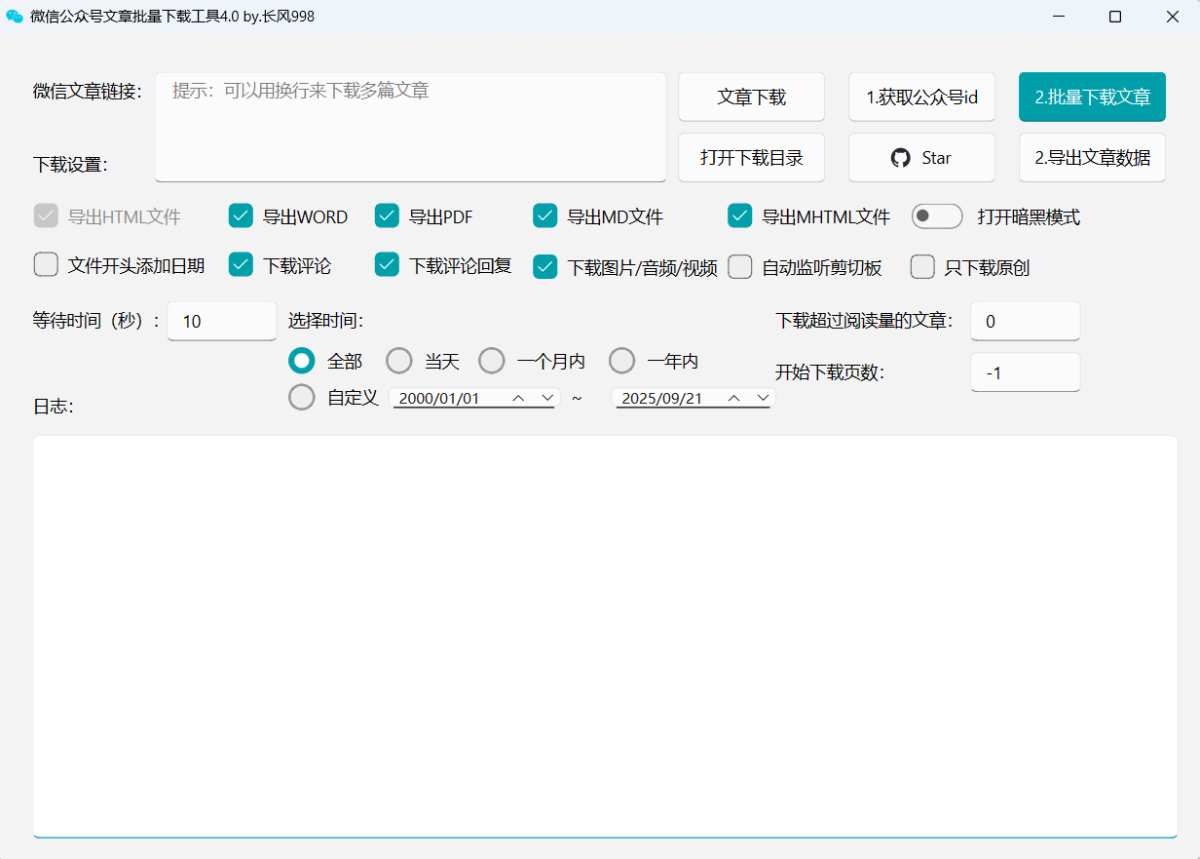
Task: Expand the 2025/09/21 end date dropdown arrow
Action: point(763,398)
